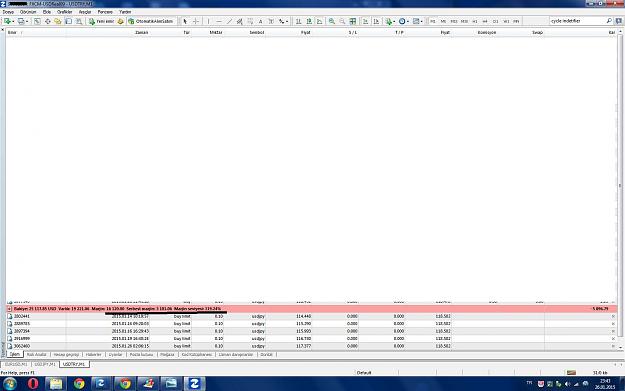
Task: Toggle the chart auto scroll icon
Action: (x=365, y=21)
